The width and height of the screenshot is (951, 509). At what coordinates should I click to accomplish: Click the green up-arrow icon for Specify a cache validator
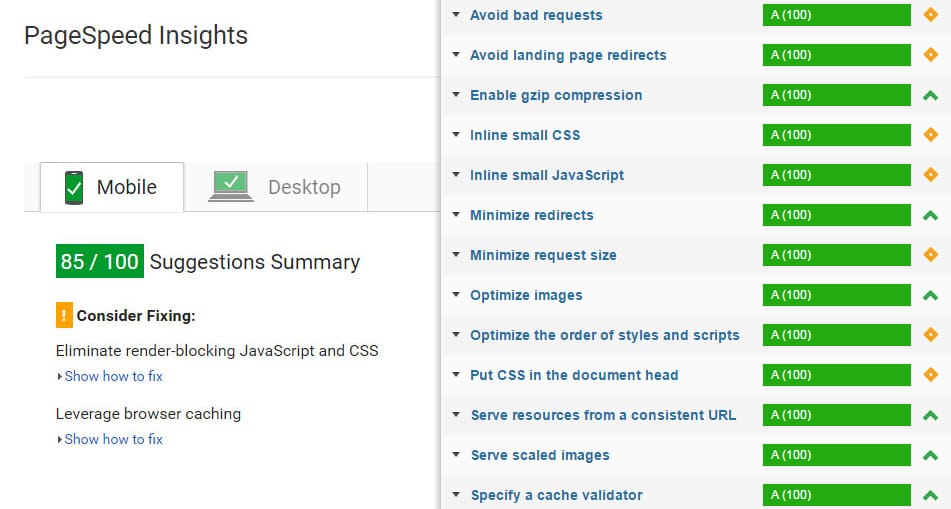[930, 496]
